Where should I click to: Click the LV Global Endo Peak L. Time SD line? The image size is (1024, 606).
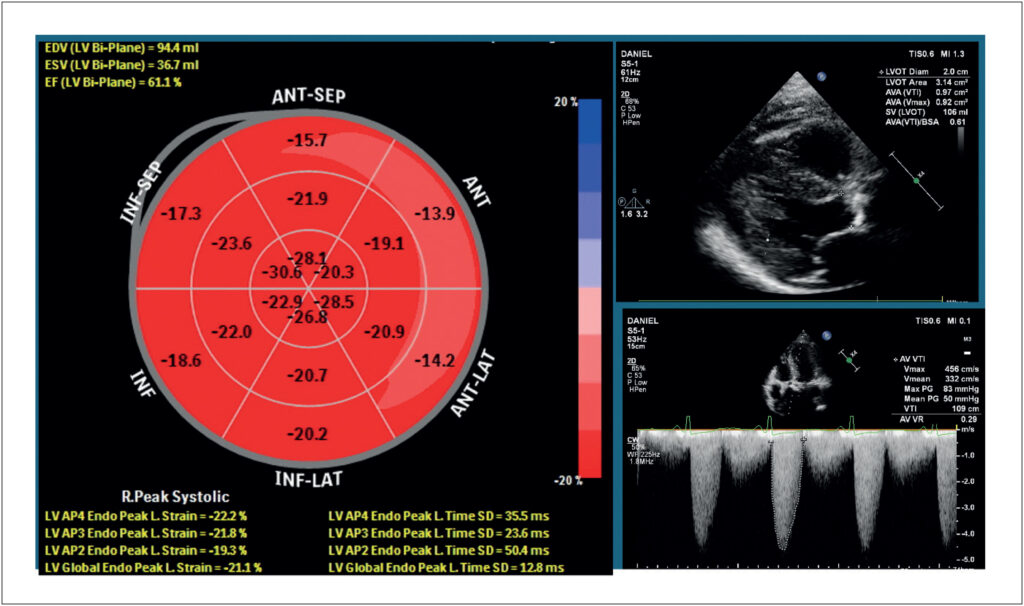(x=446, y=568)
